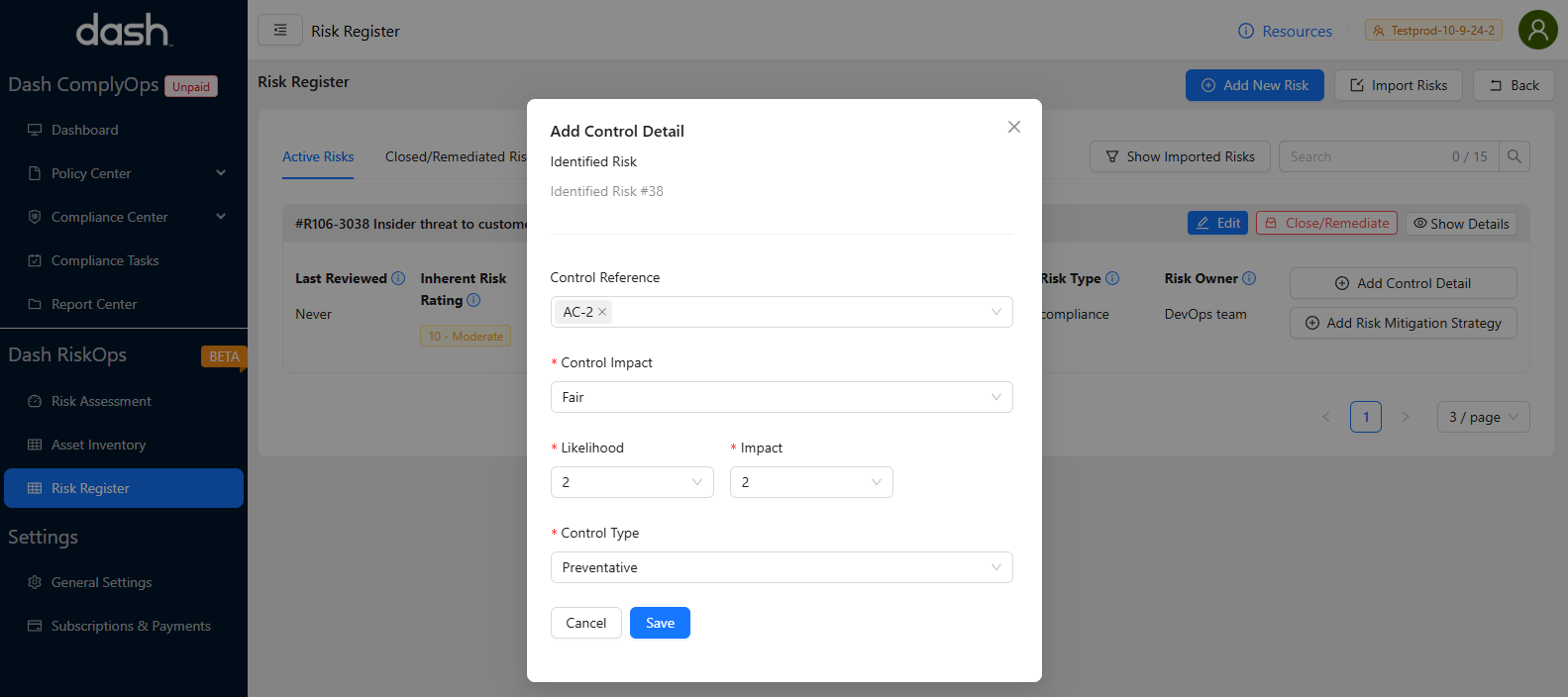The height and width of the screenshot is (697, 1568).
Task: Click the Cancel button
Action: [585, 623]
